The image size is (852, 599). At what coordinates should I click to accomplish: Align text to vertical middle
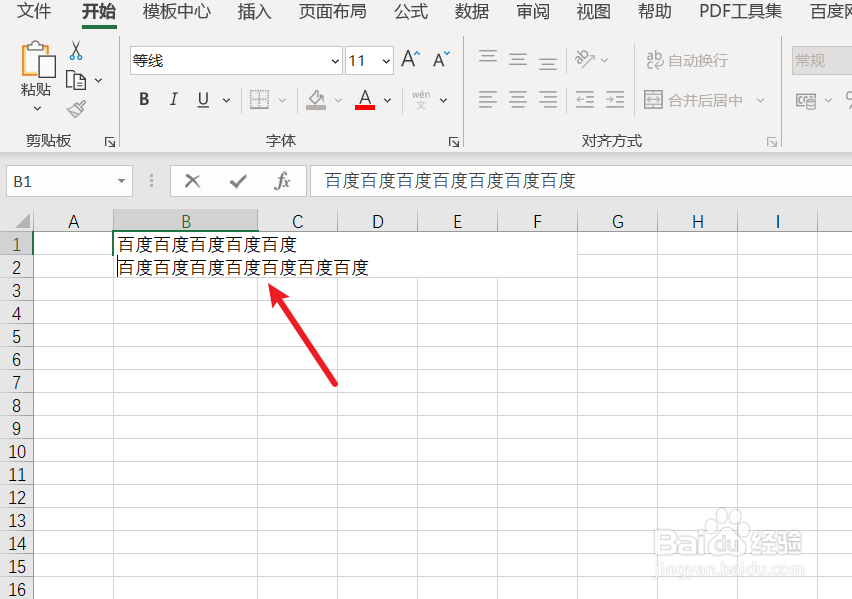coord(518,59)
